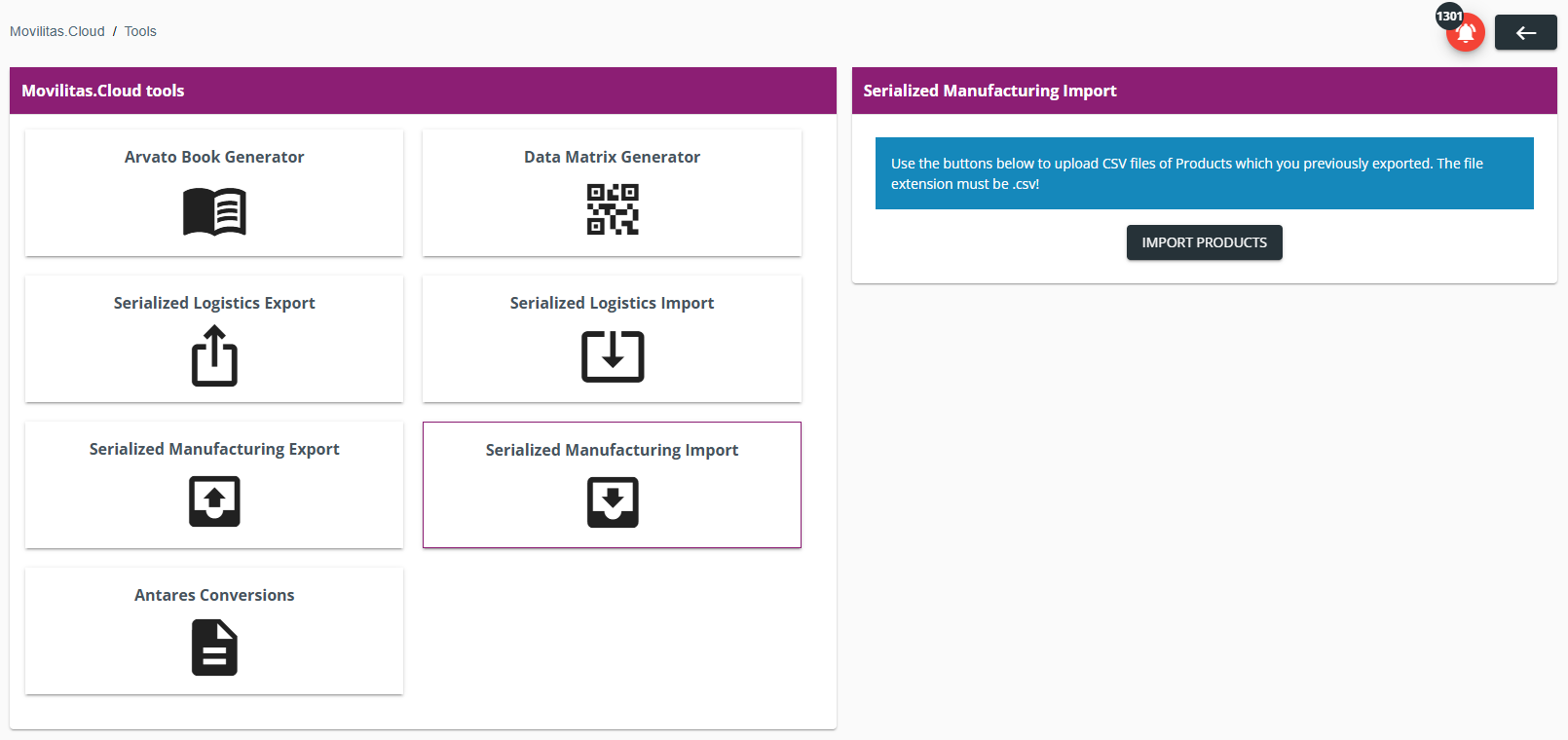Open the Serialized Logistics Export tile label

(x=214, y=303)
